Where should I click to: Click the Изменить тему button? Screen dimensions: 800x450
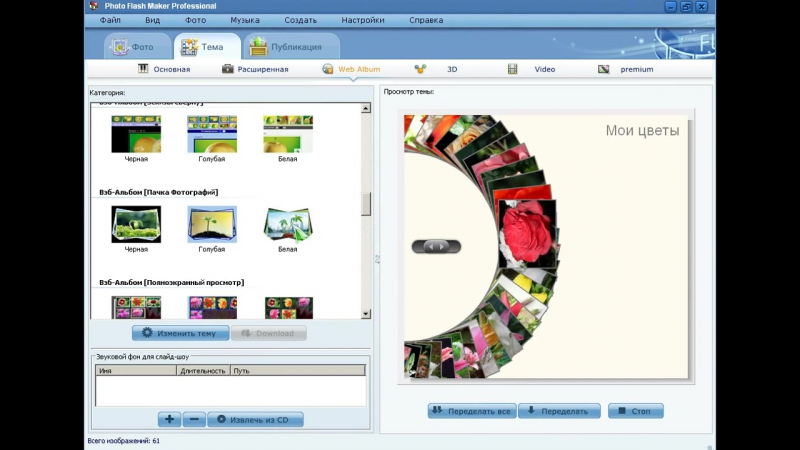180,333
